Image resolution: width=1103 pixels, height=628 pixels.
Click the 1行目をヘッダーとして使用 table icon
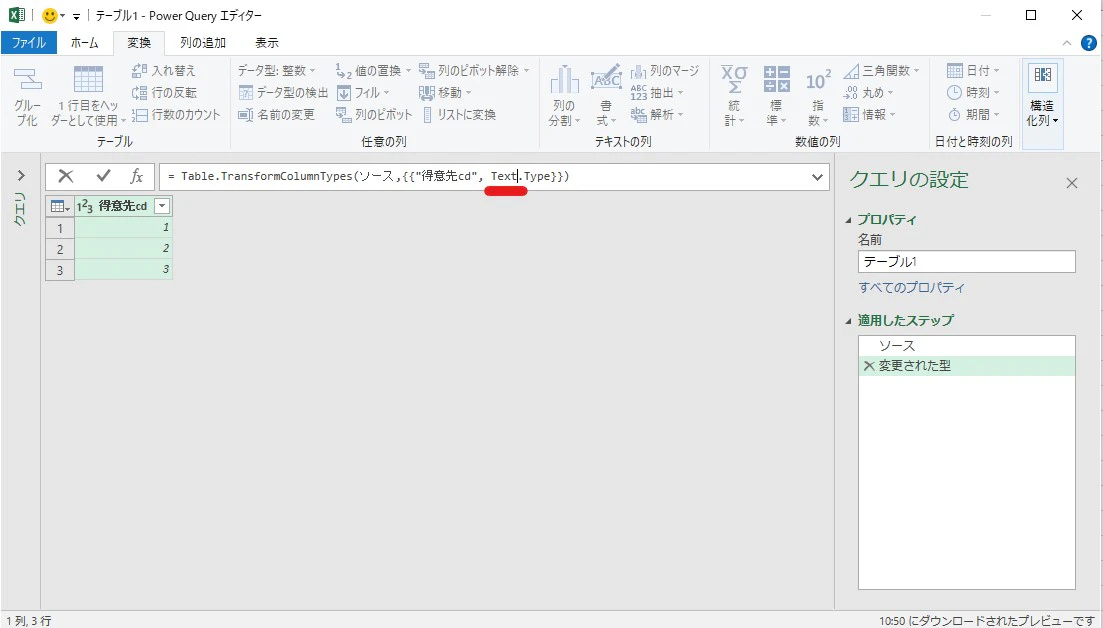[88, 79]
